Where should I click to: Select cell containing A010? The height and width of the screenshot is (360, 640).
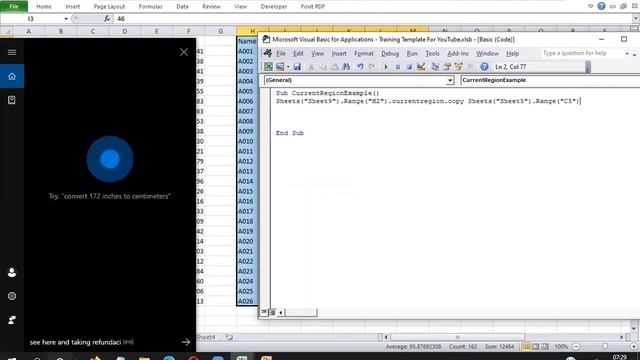coord(247,141)
